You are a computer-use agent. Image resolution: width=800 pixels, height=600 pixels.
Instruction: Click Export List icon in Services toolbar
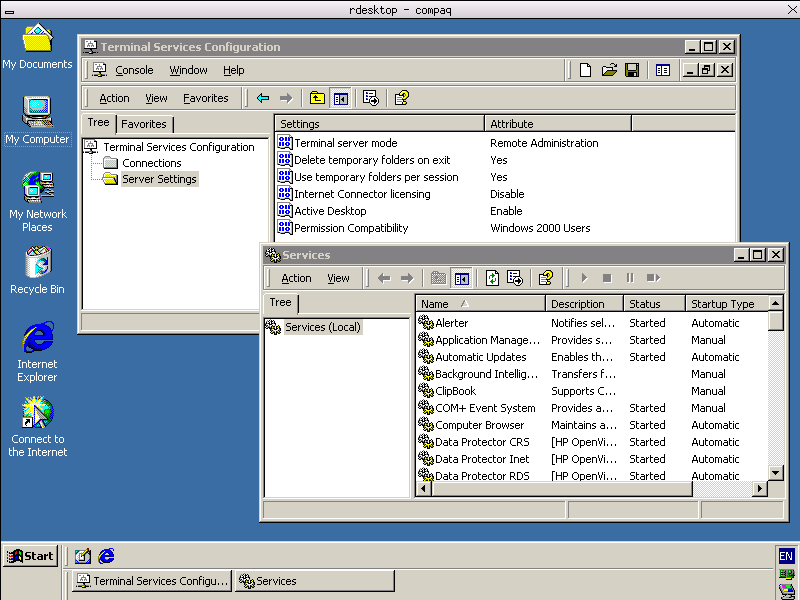(x=515, y=278)
